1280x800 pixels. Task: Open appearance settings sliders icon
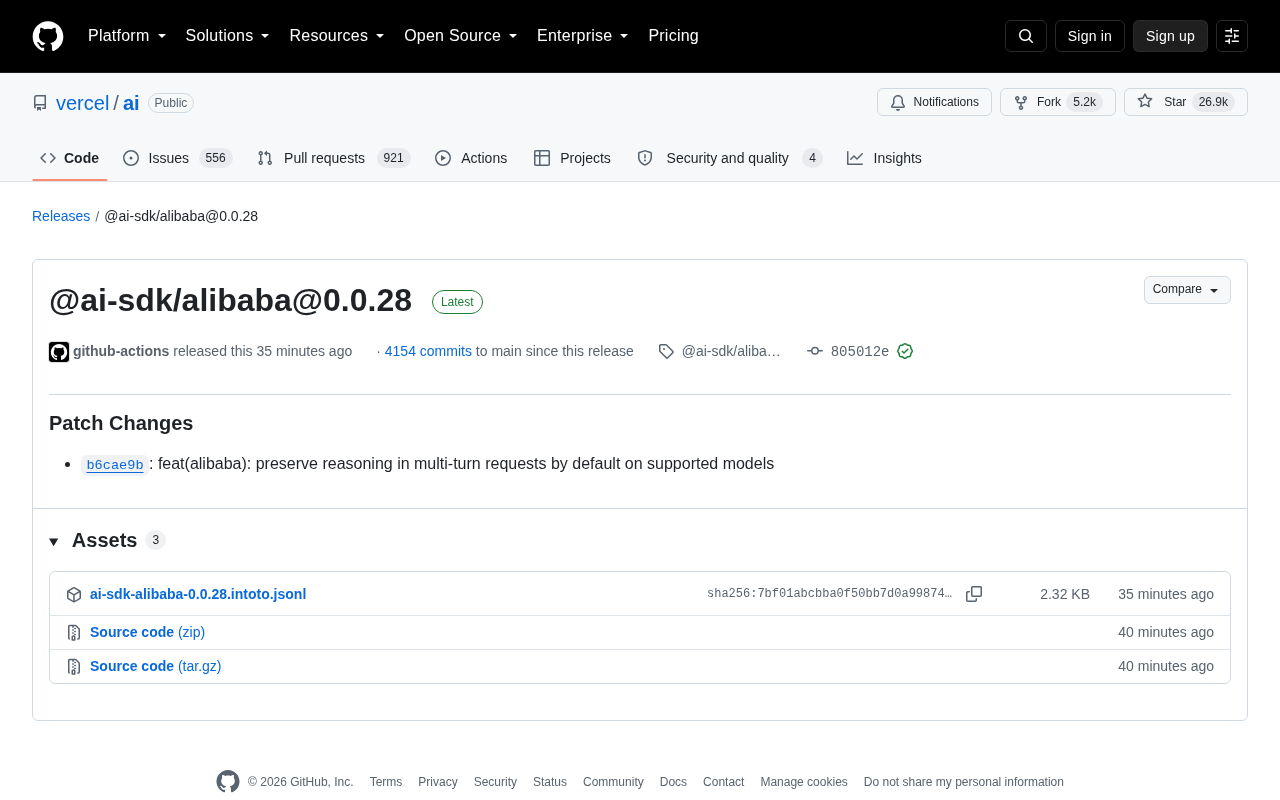point(1232,36)
